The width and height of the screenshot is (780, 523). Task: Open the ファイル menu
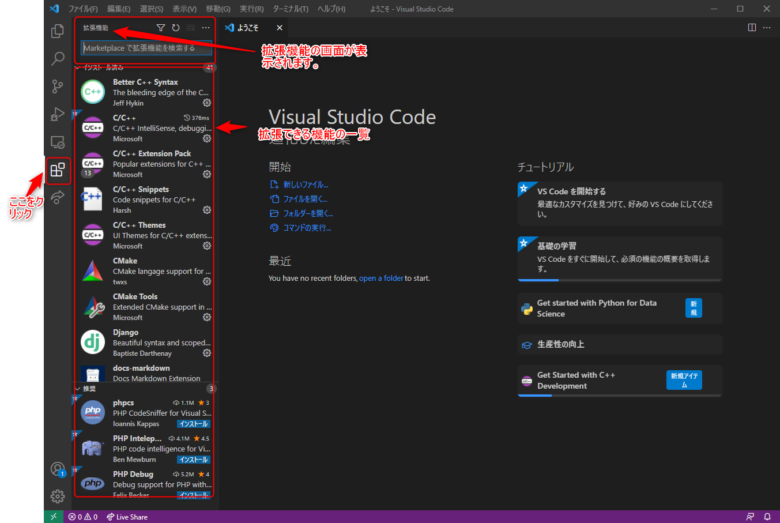click(x=83, y=9)
